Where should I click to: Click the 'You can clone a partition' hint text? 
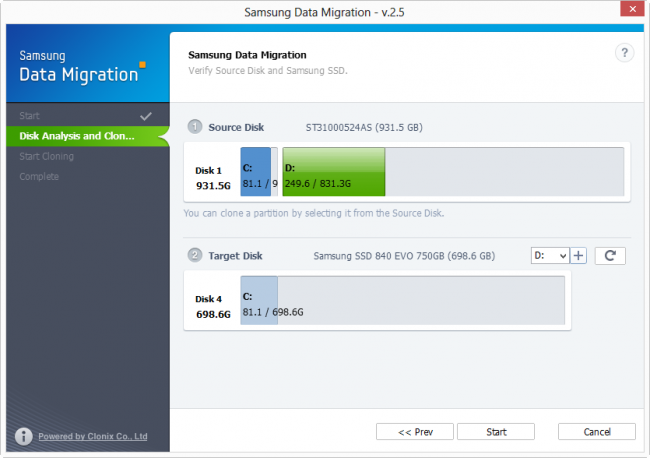tap(314, 213)
